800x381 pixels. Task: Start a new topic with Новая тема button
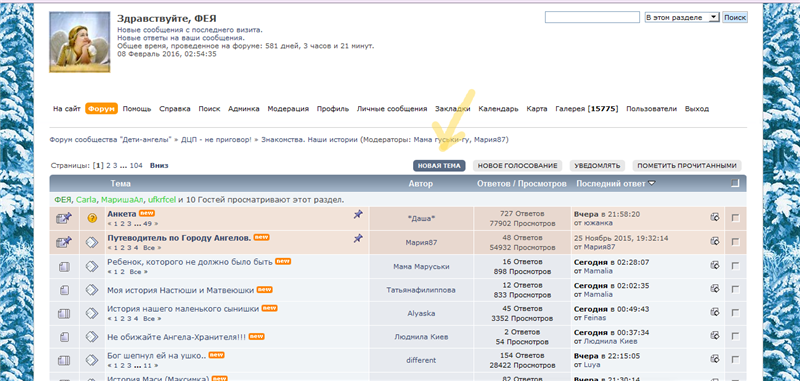tap(439, 166)
